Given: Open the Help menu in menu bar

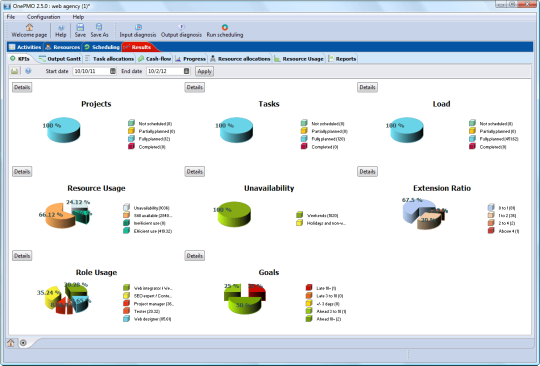Looking at the screenshot, I should pos(78,17).
